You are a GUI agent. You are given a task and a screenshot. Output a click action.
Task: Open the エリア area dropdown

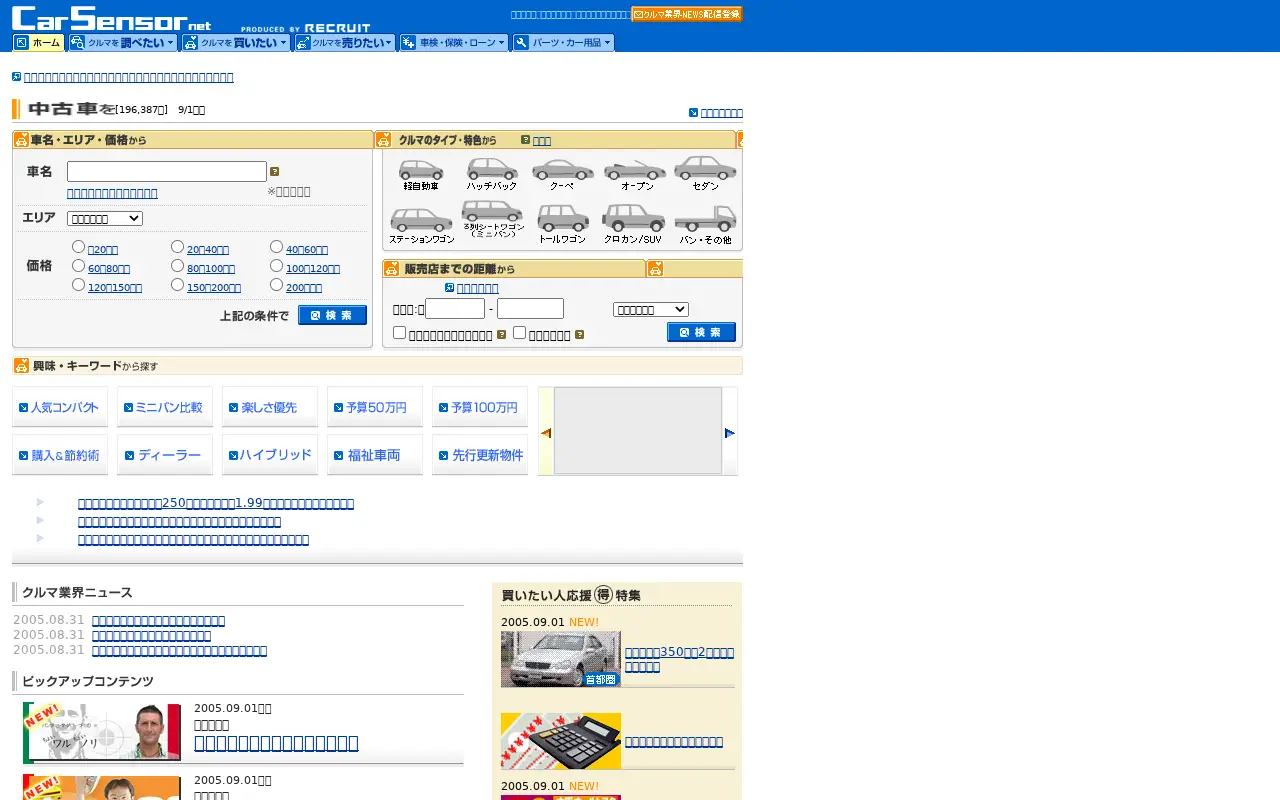pyautogui.click(x=105, y=218)
